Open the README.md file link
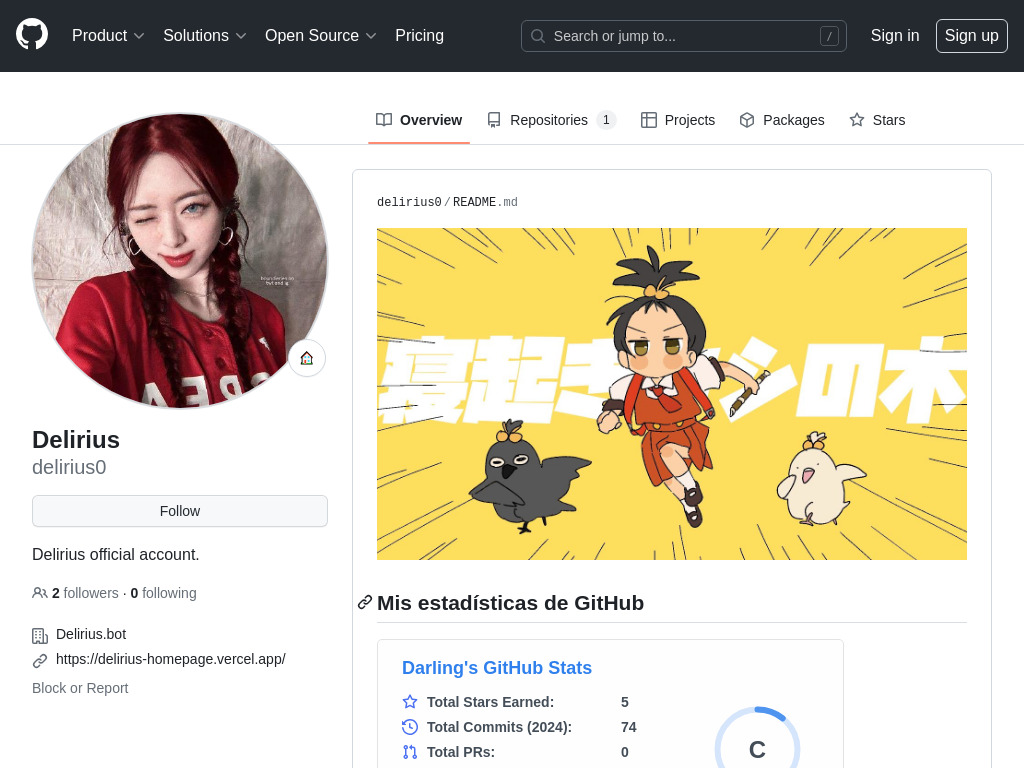1024x768 pixels. pos(485,202)
